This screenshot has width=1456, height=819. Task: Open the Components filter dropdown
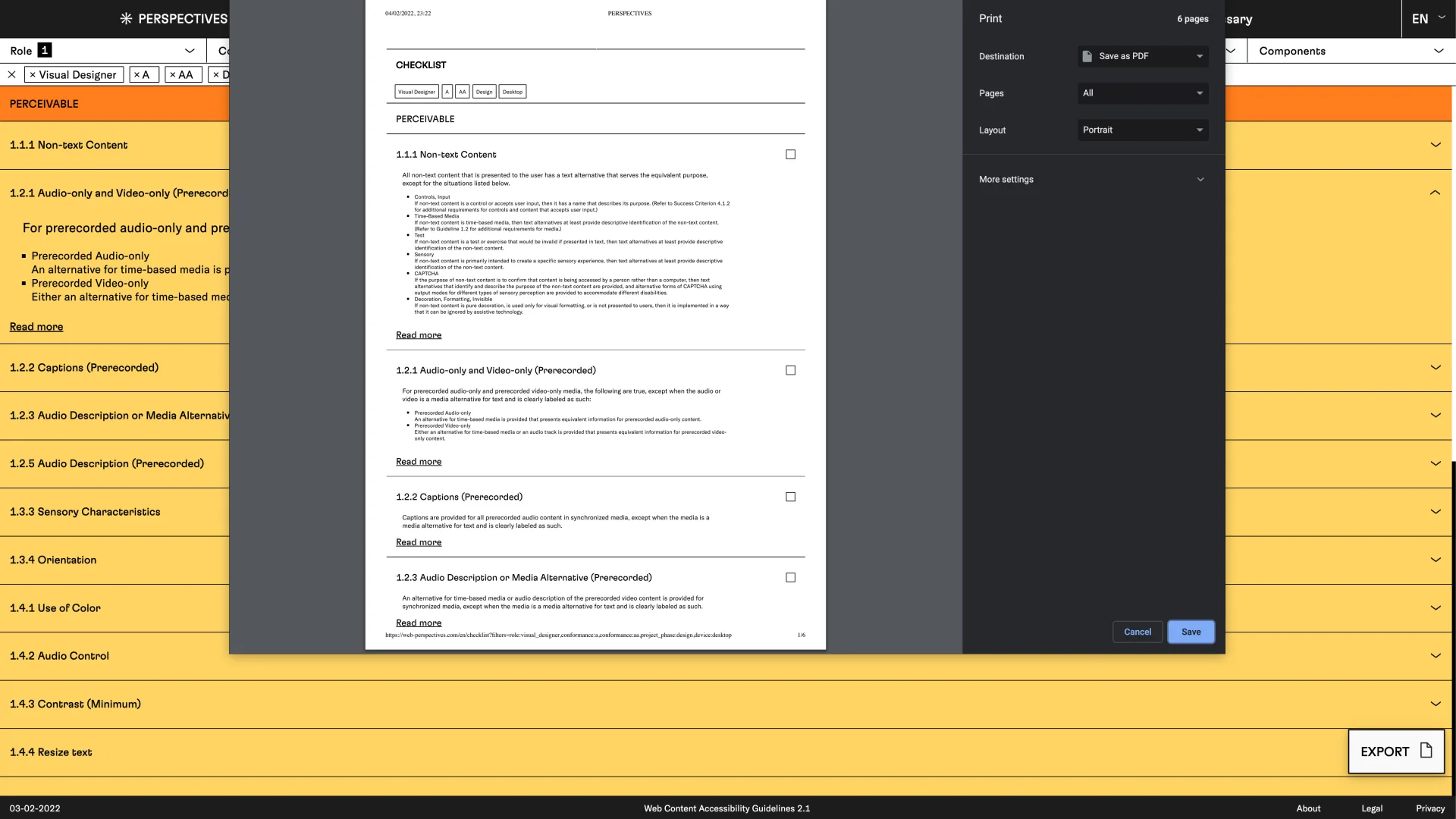coord(1351,51)
